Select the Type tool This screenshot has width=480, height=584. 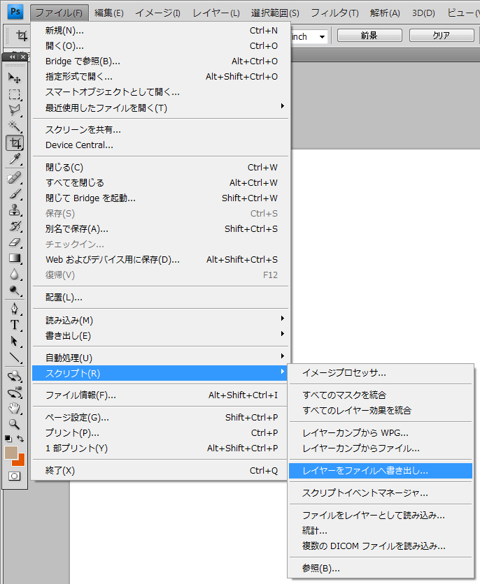coord(15,325)
